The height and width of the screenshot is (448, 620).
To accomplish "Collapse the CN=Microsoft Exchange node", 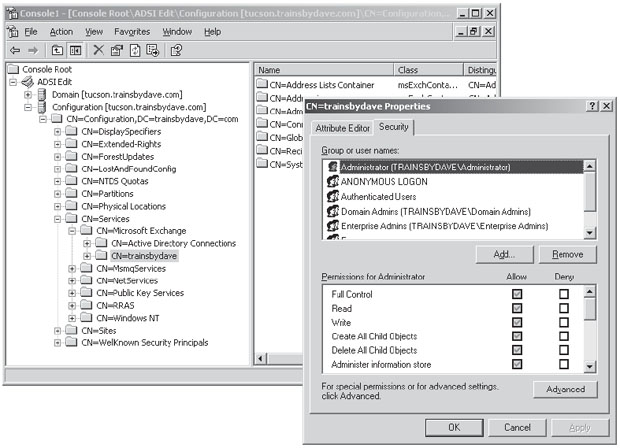I will click(72, 231).
